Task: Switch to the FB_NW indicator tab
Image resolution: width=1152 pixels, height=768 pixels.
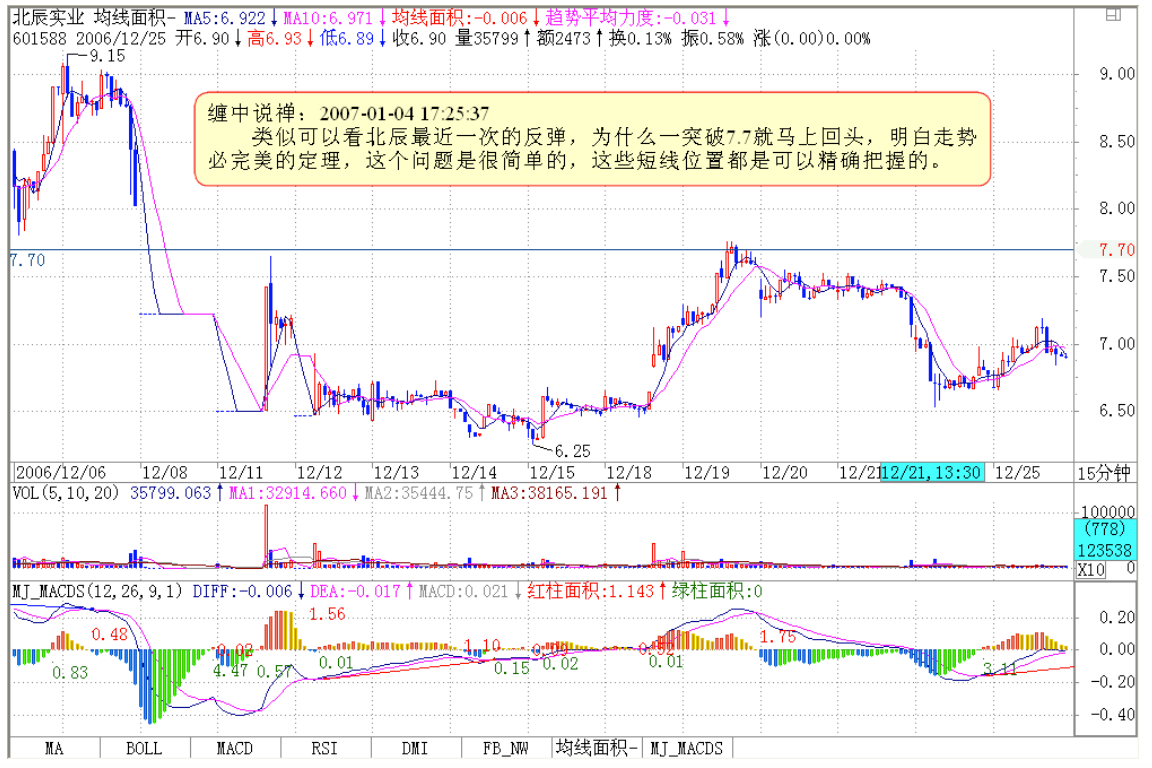Action: tap(505, 748)
